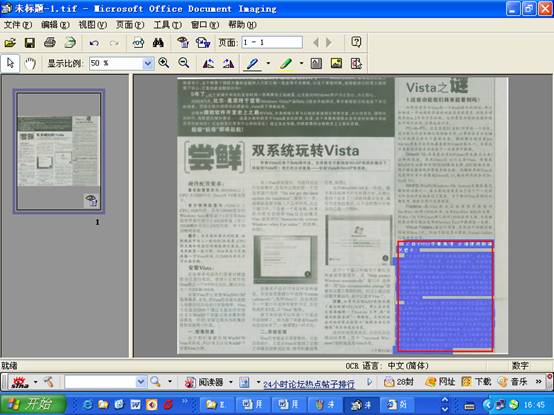The height and width of the screenshot is (415, 554).
Task: Go to the next page arrow
Action: point(329,43)
